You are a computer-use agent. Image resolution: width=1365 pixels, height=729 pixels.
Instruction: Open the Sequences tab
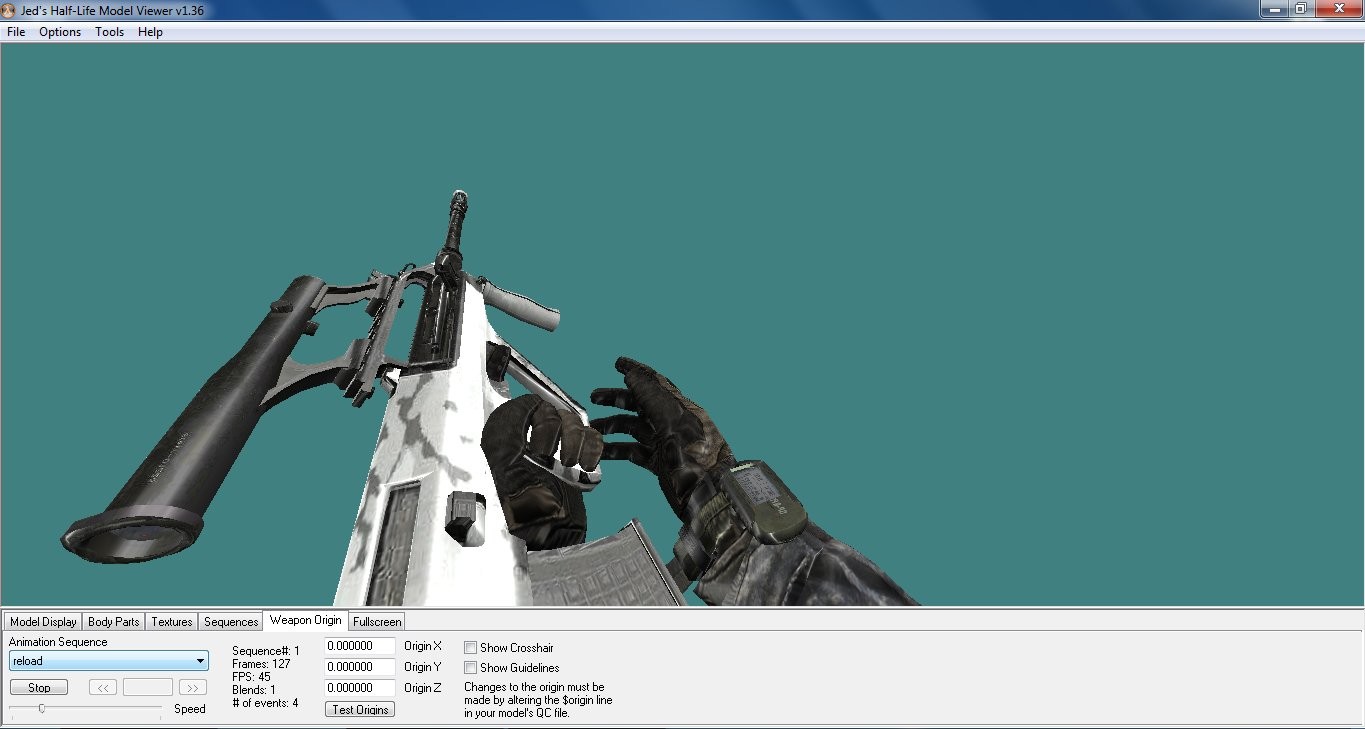[x=230, y=621]
